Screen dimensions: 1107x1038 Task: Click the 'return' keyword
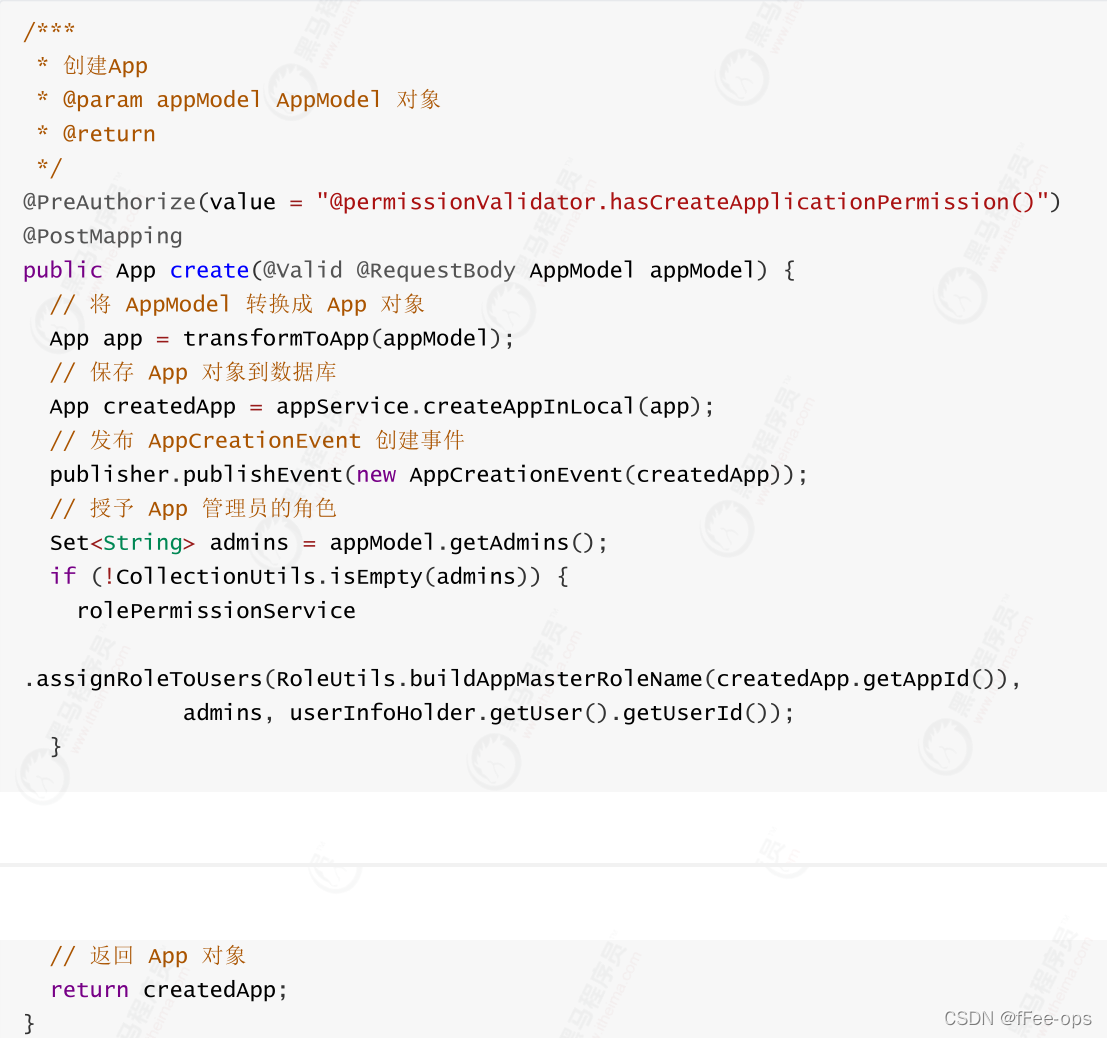click(90, 990)
